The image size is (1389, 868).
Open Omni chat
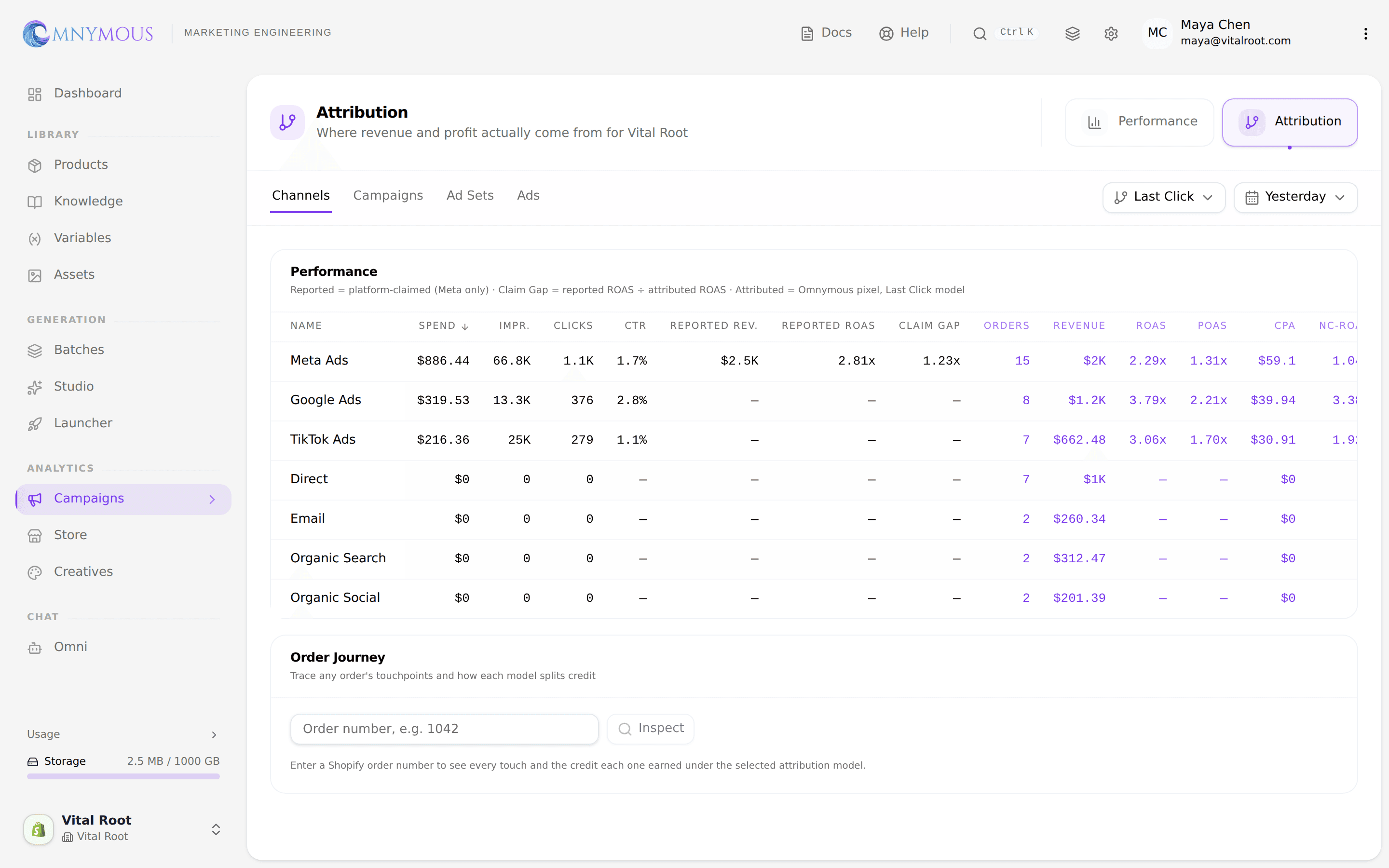pos(123,648)
